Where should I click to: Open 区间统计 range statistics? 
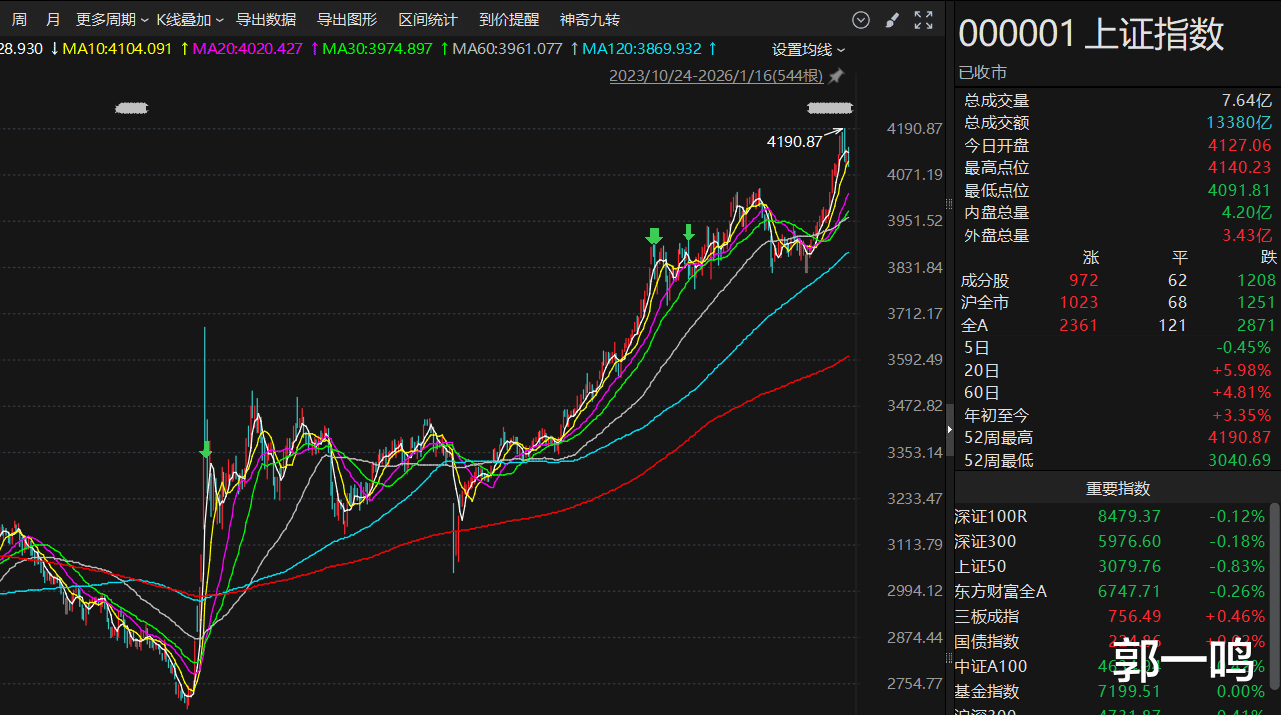click(428, 20)
